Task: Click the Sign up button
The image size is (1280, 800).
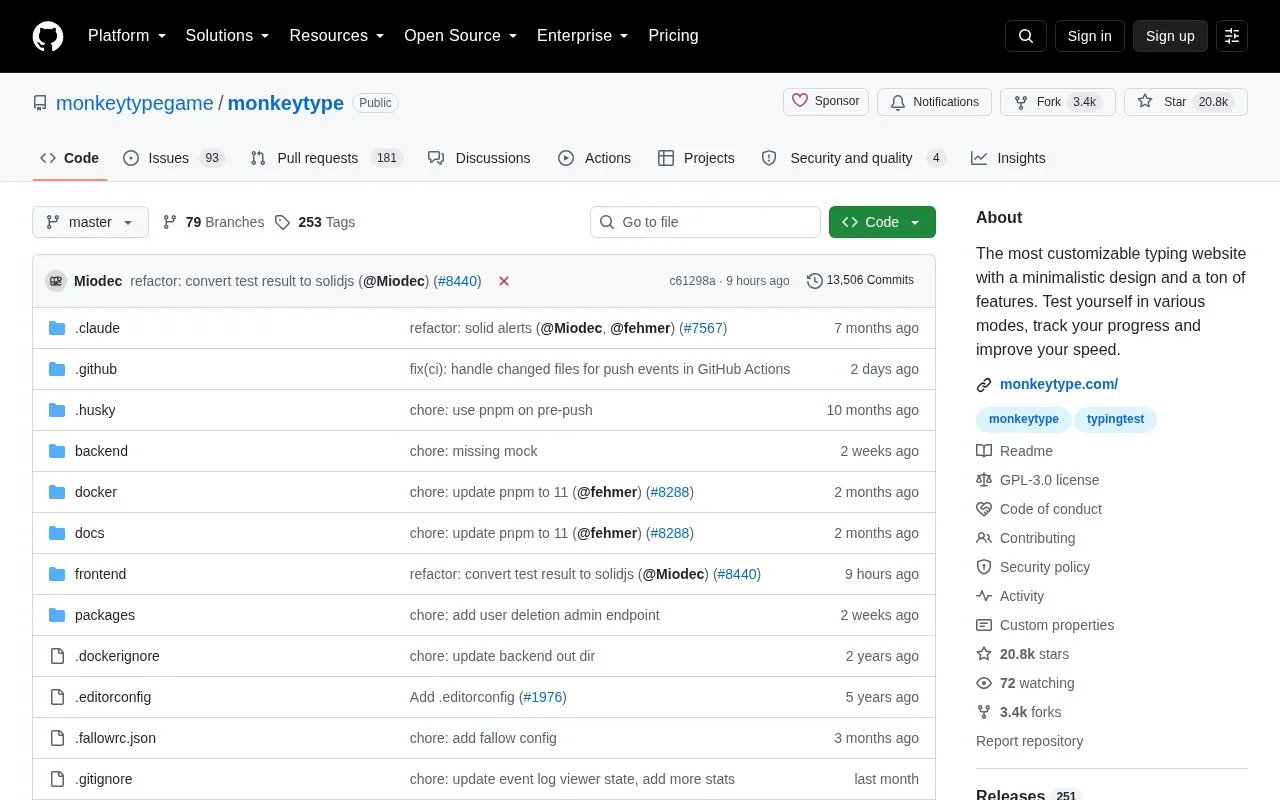Action: tap(1170, 36)
